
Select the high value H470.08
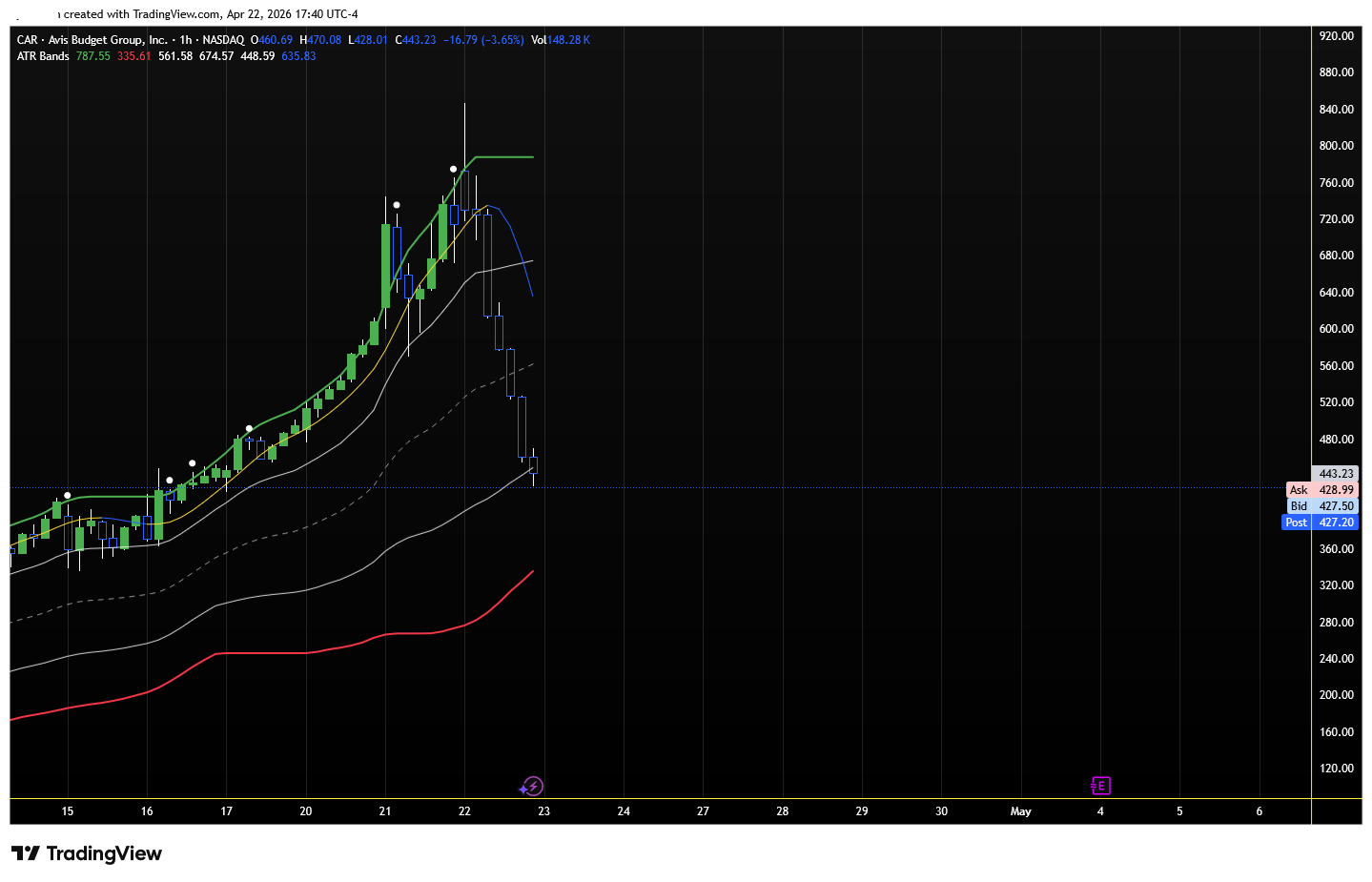pyautogui.click(x=320, y=40)
